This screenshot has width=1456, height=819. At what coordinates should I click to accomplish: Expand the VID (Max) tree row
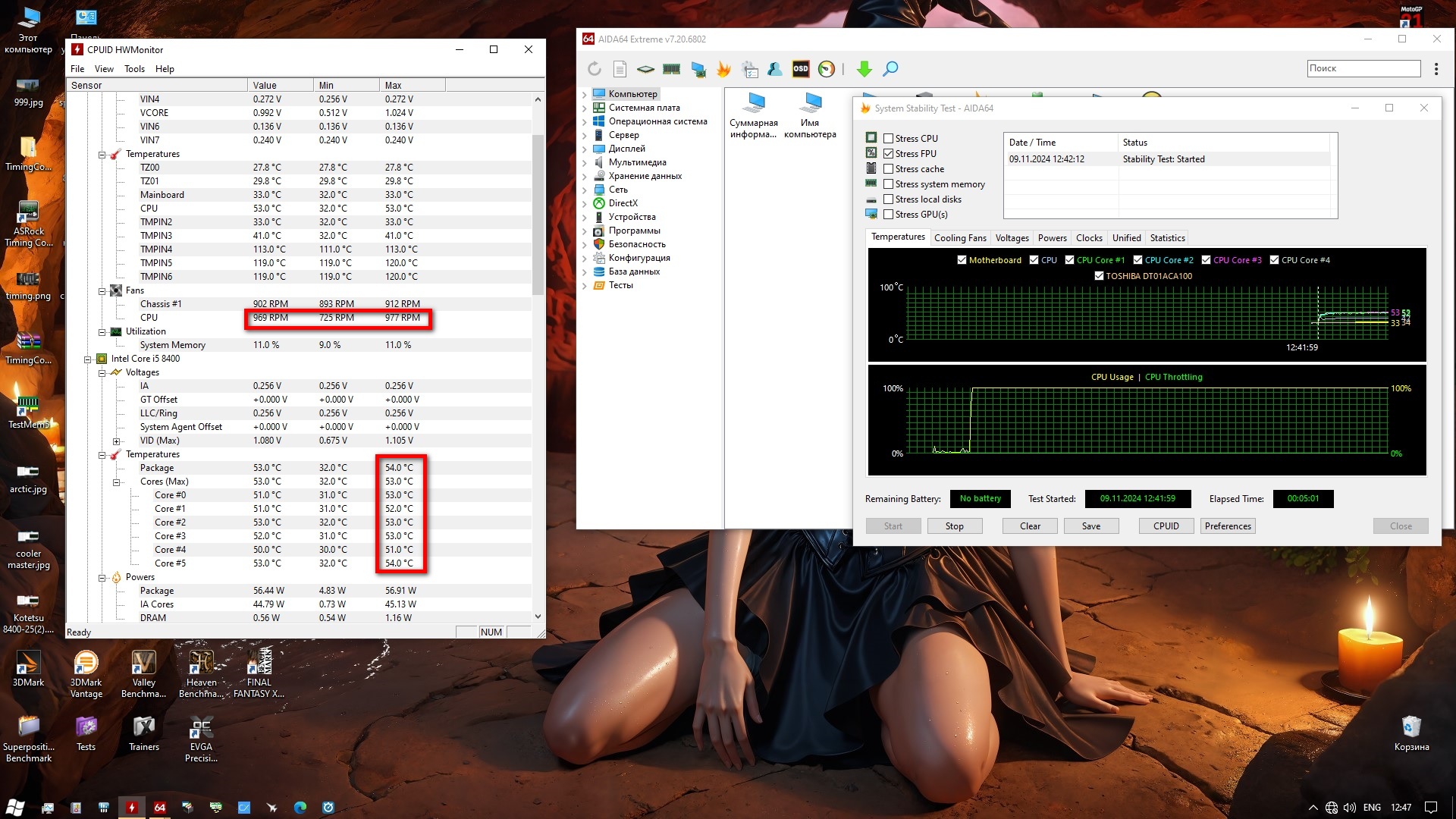click(116, 441)
